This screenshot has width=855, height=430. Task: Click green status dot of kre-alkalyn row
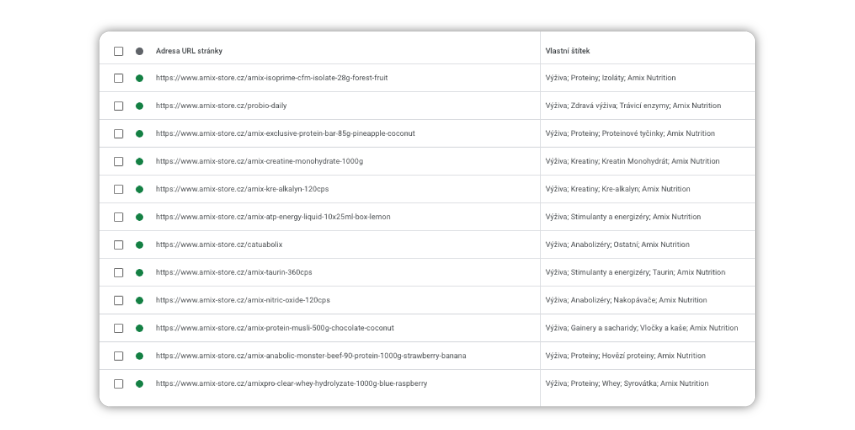pos(140,189)
